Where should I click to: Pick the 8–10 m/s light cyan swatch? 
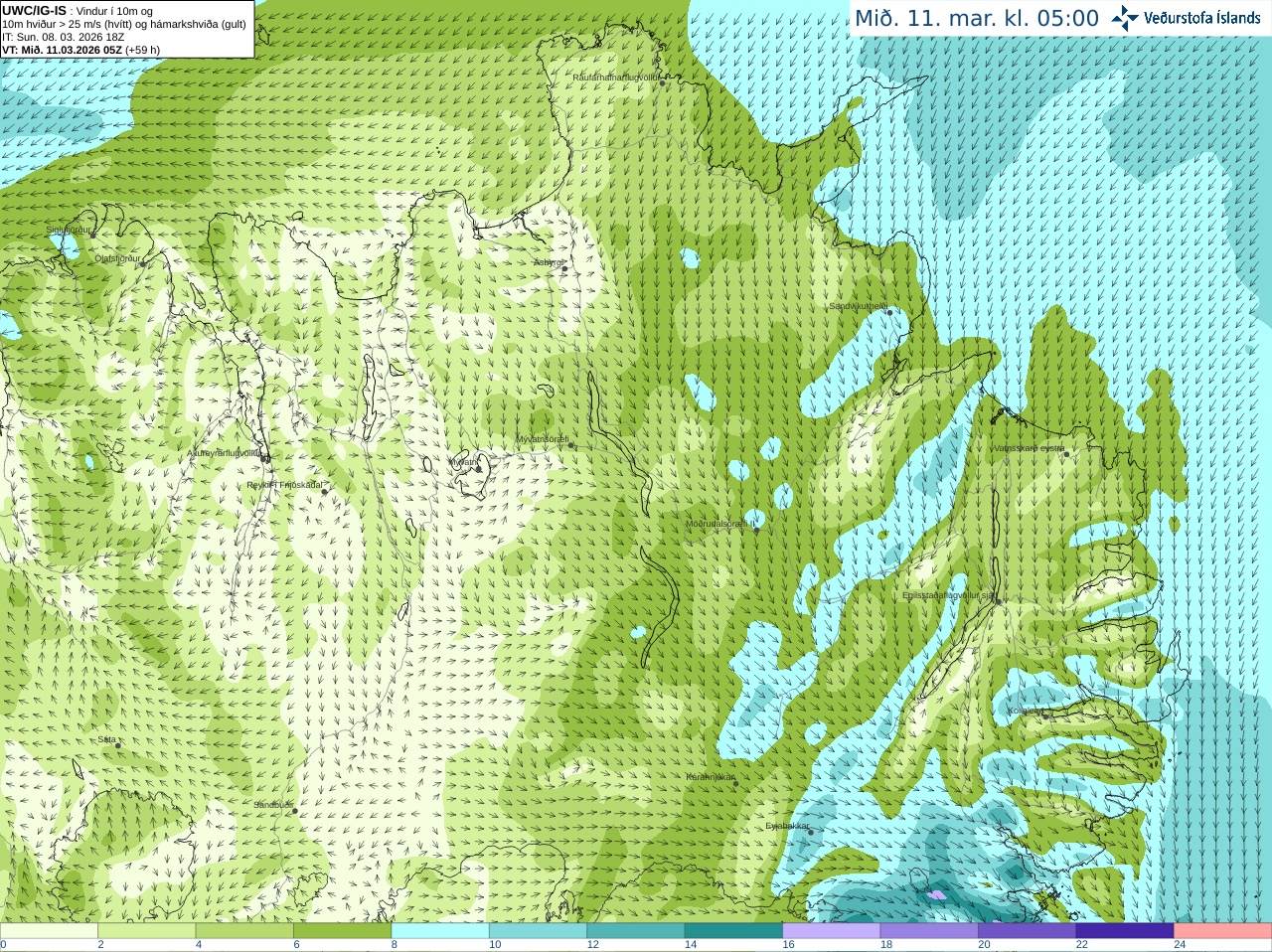click(x=440, y=931)
